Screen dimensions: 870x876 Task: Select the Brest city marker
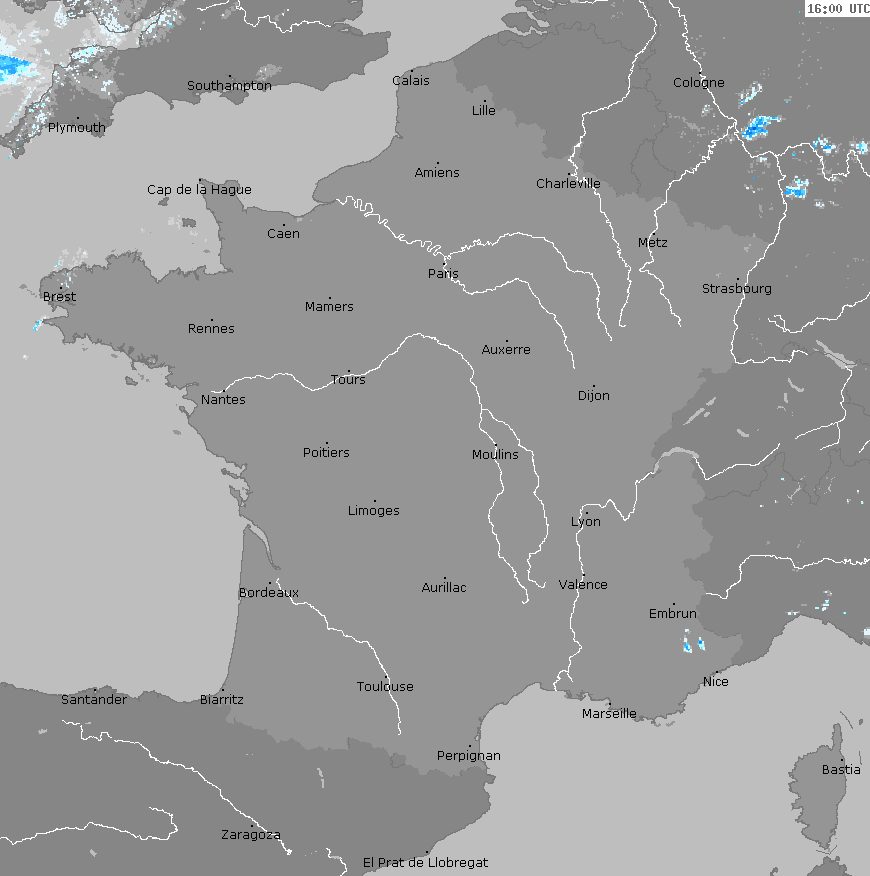[60, 287]
